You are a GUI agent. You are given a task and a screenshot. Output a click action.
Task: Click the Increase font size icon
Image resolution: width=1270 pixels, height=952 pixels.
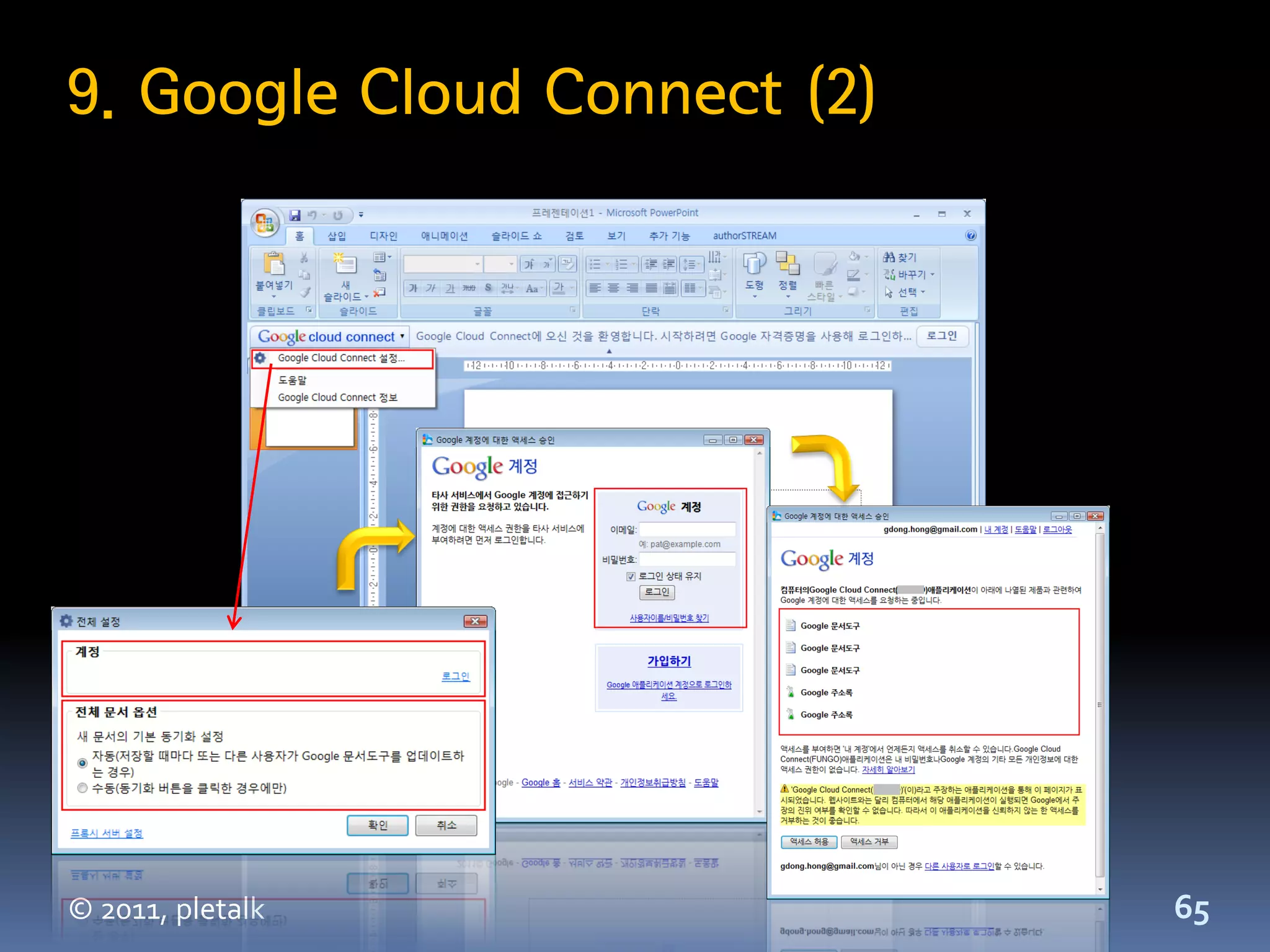pyautogui.click(x=529, y=265)
